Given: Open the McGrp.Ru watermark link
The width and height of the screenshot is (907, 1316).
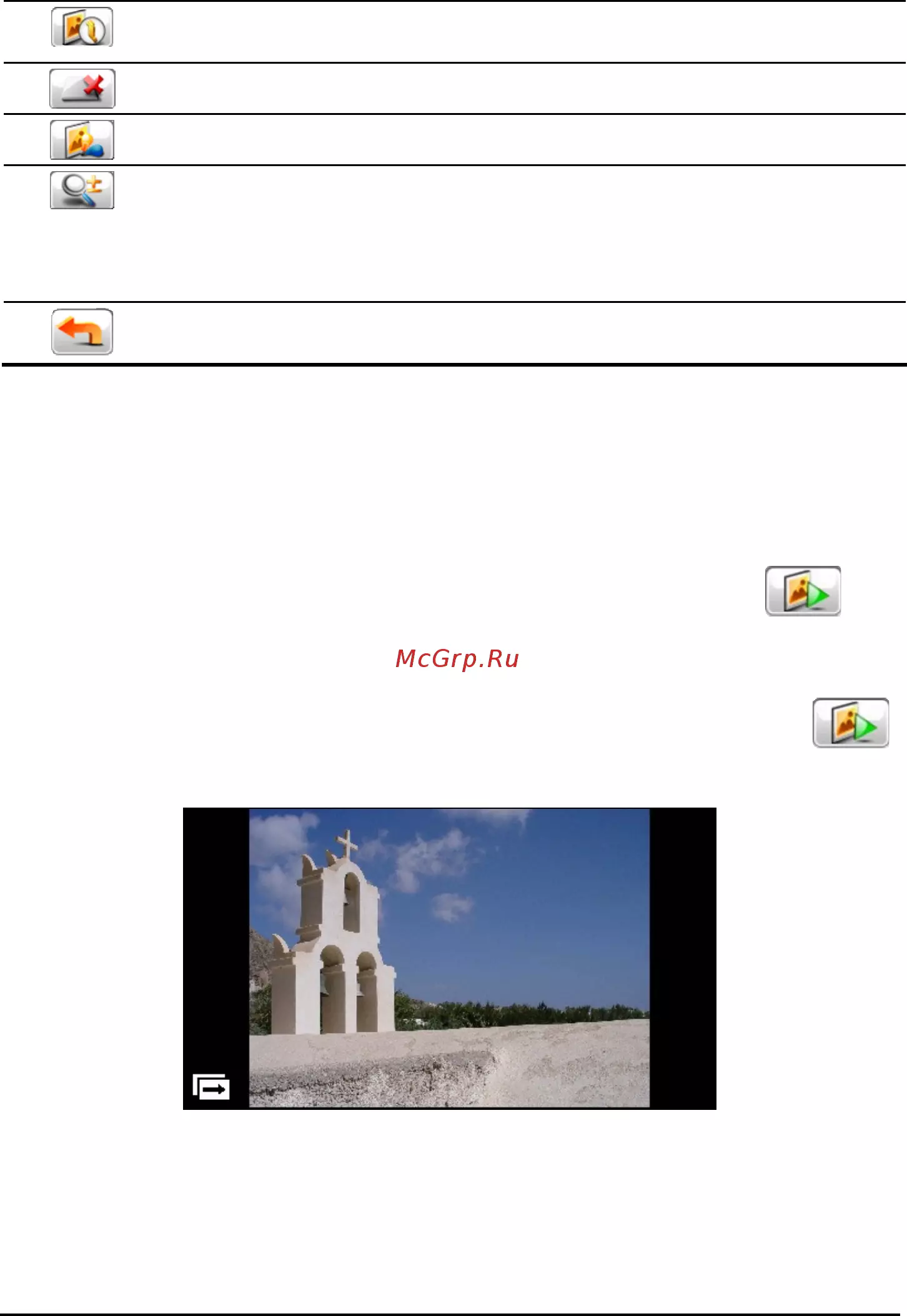Looking at the screenshot, I should pos(457,658).
